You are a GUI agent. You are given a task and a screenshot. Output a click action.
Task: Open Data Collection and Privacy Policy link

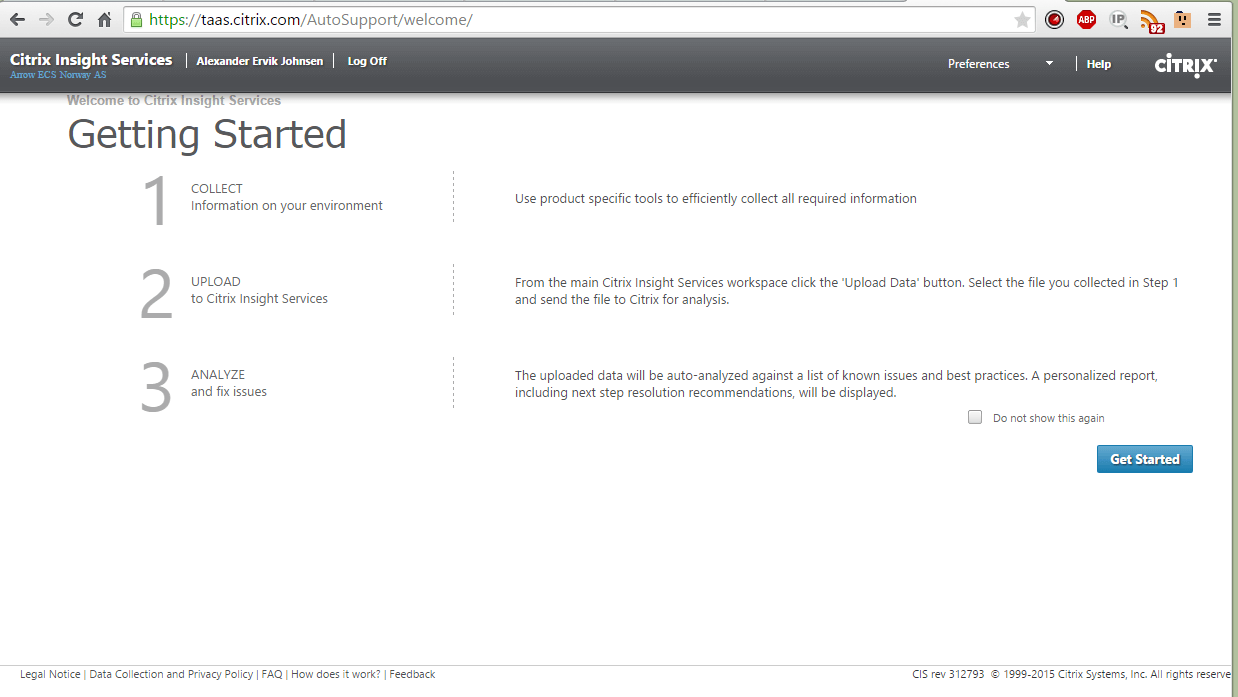coord(171,674)
